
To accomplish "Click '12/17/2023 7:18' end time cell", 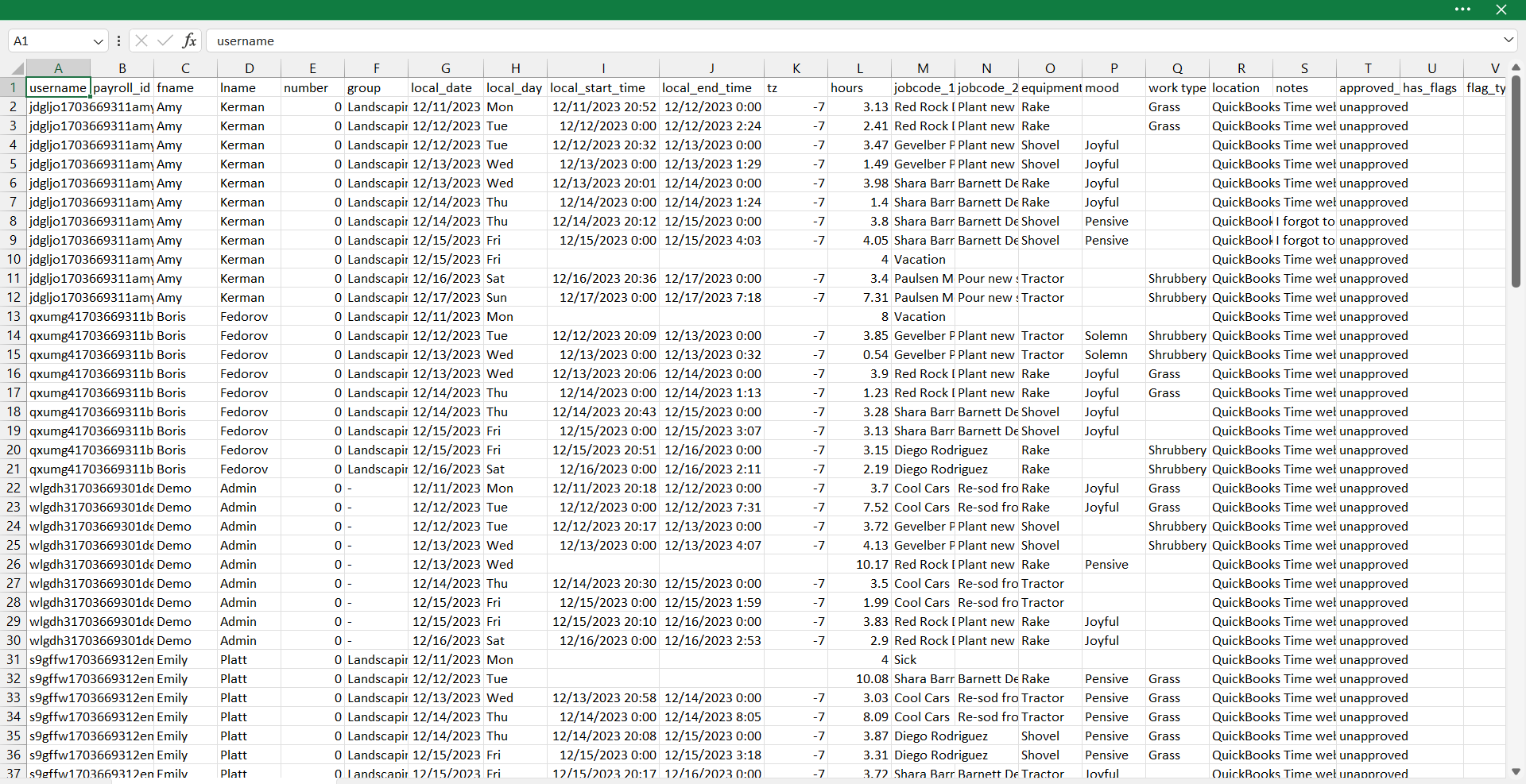I will click(x=711, y=297).
